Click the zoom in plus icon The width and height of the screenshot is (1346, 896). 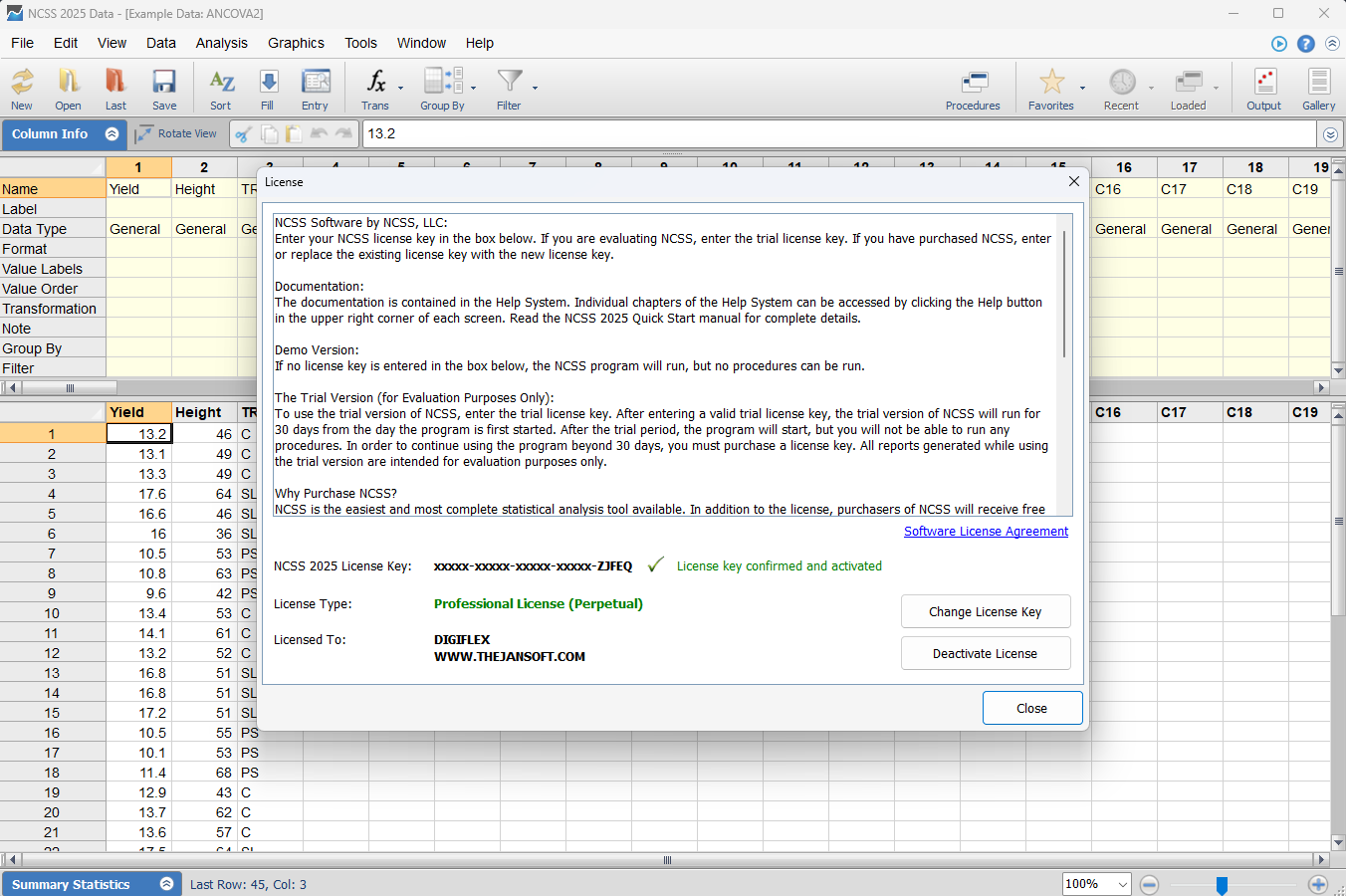(x=1318, y=884)
